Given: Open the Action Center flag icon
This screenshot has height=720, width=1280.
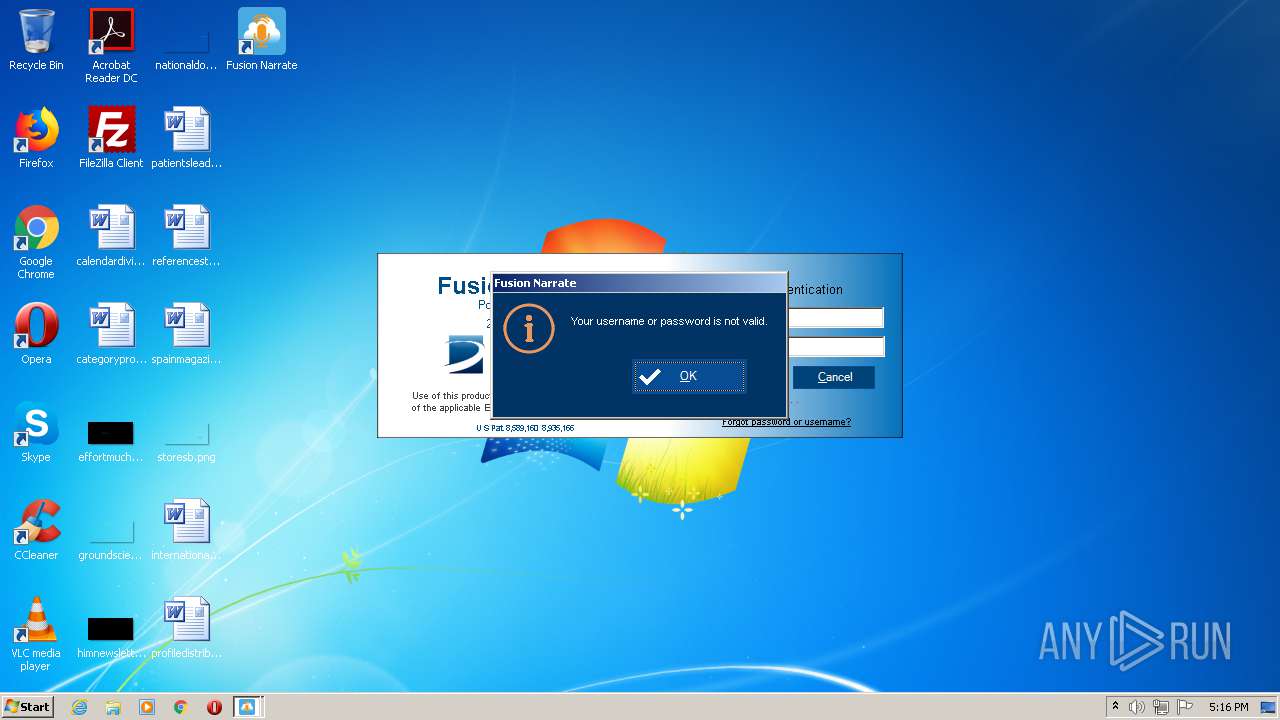Looking at the screenshot, I should (1185, 707).
